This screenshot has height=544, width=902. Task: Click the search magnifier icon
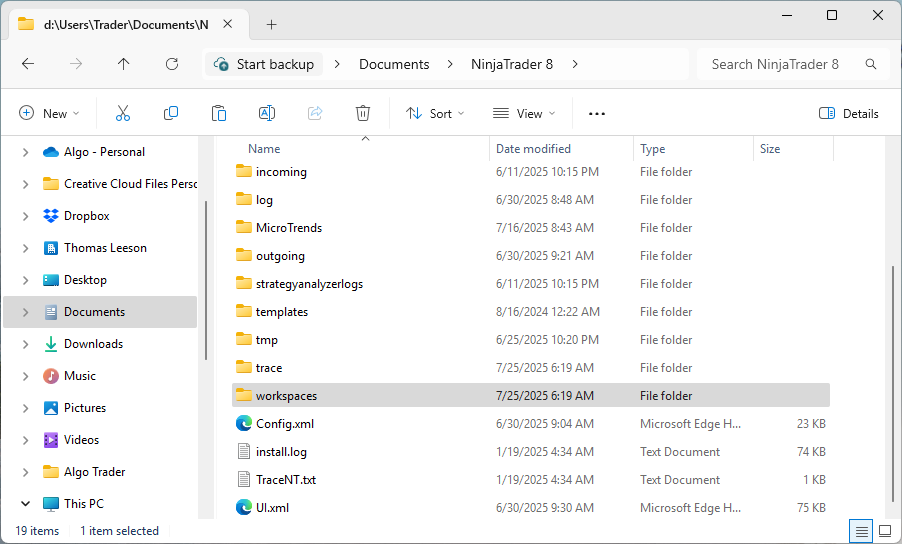[x=871, y=64]
